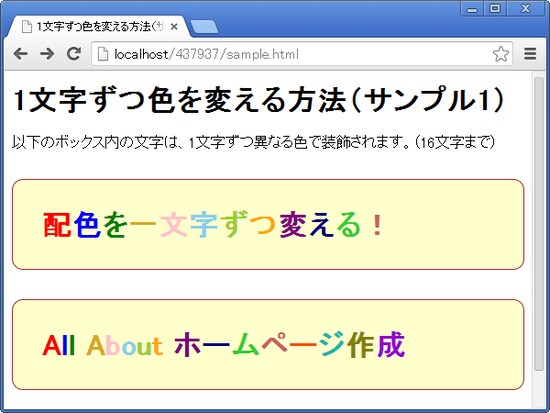Close the browser window
This screenshot has width=550, height=413.
[x=525, y=9]
